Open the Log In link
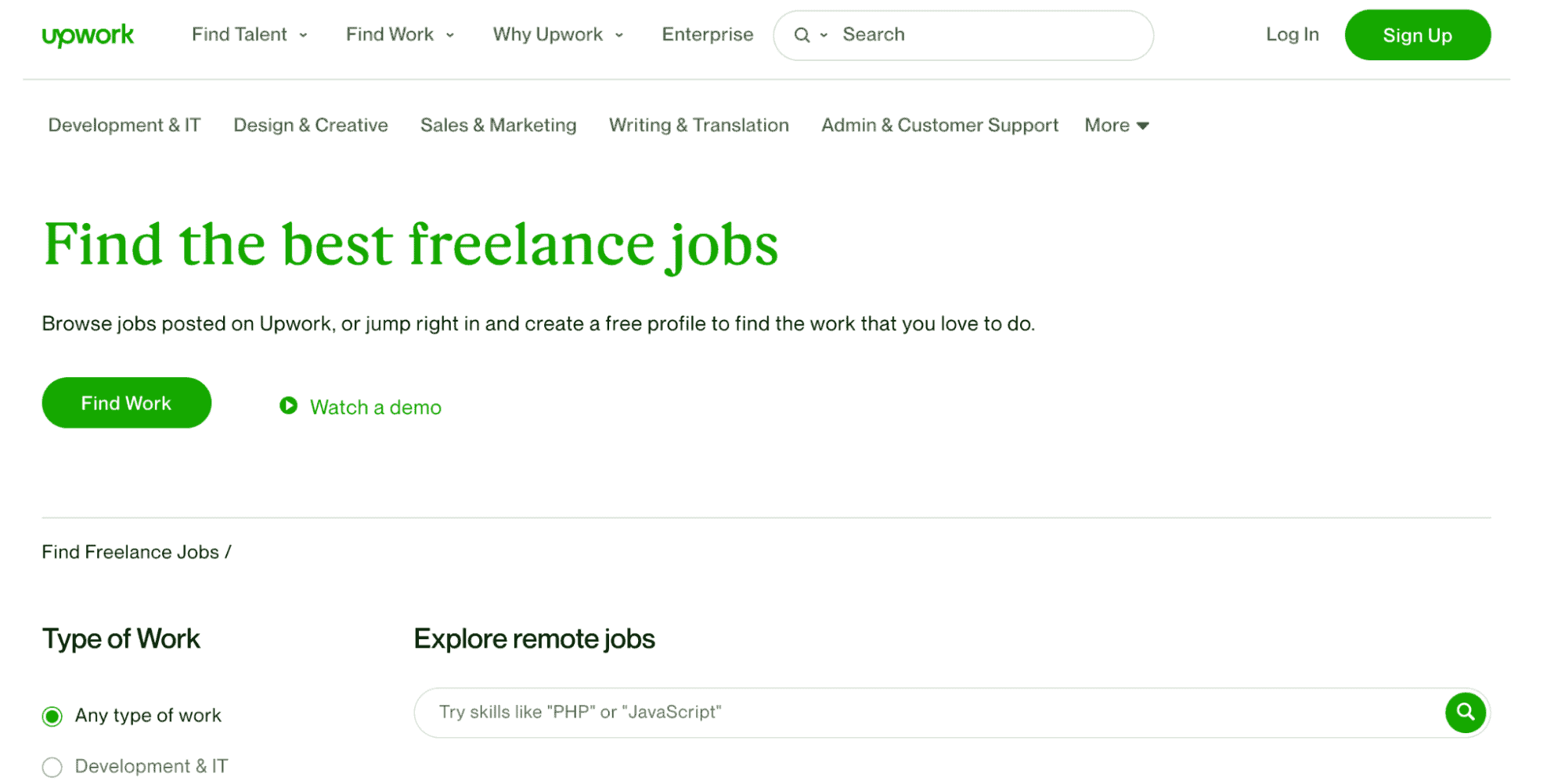This screenshot has width=1565, height=784. 1291,34
